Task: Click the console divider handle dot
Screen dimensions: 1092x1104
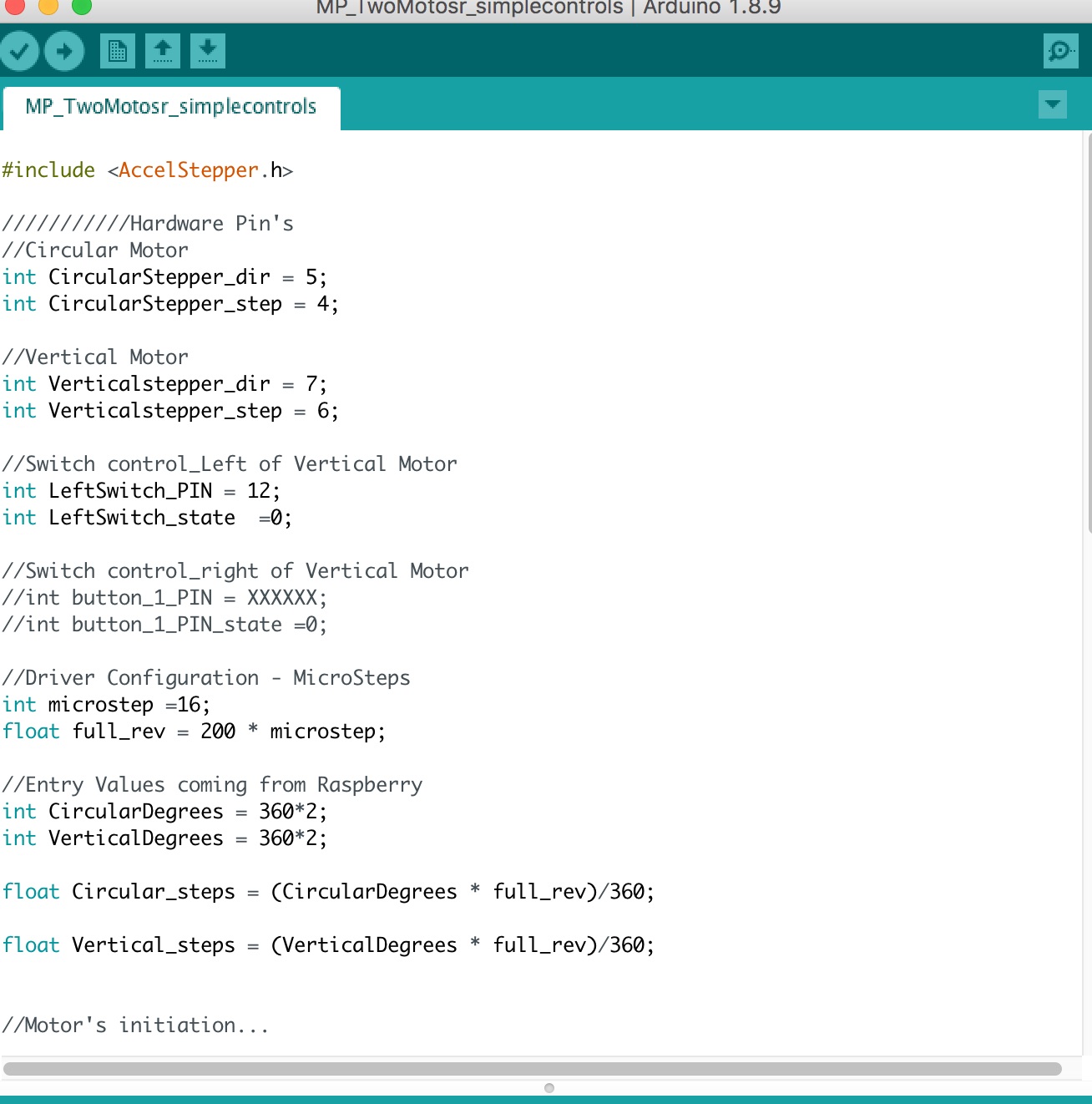Action: click(549, 1087)
